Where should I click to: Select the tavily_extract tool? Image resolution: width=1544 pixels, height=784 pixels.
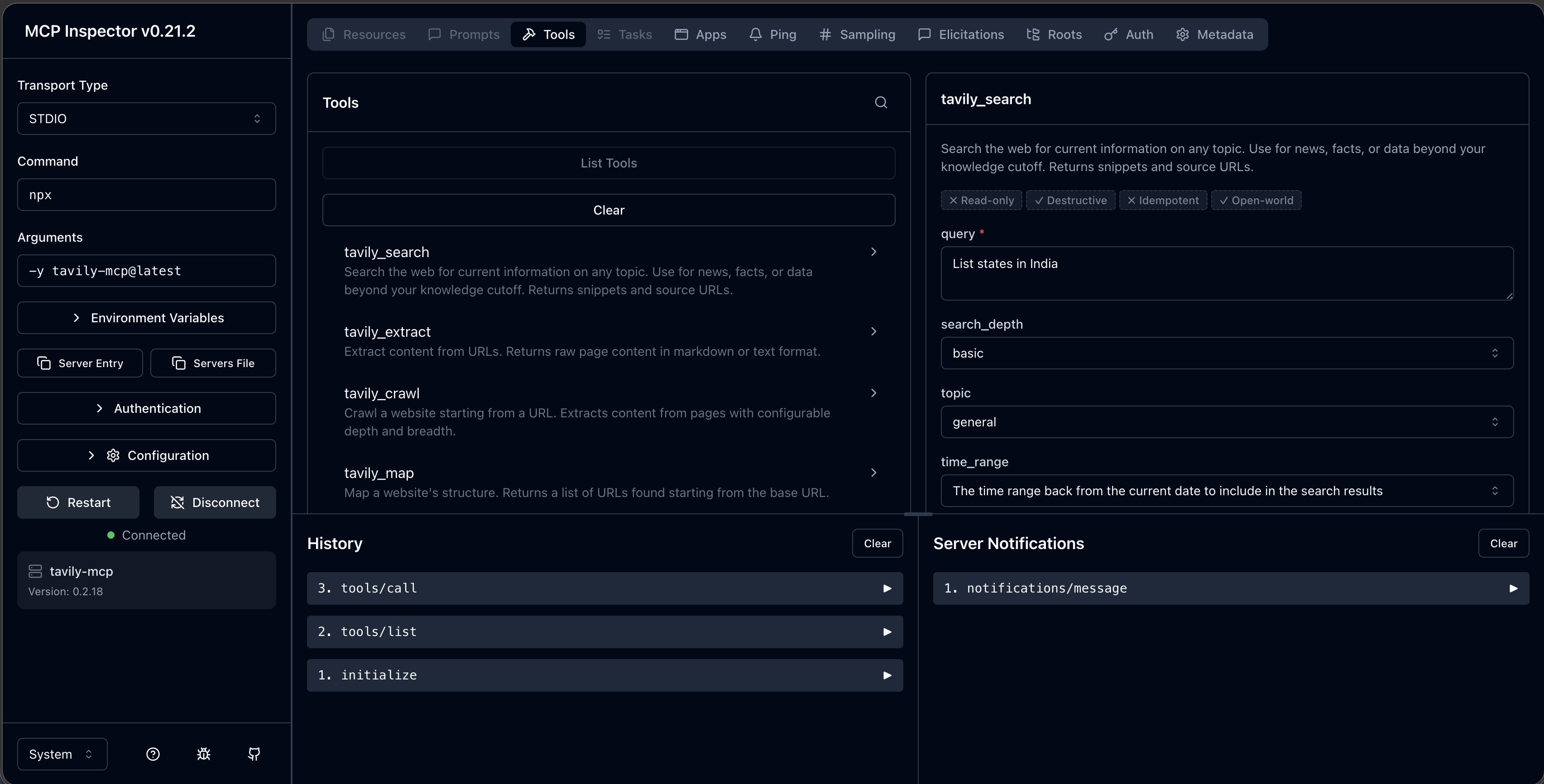click(609, 341)
